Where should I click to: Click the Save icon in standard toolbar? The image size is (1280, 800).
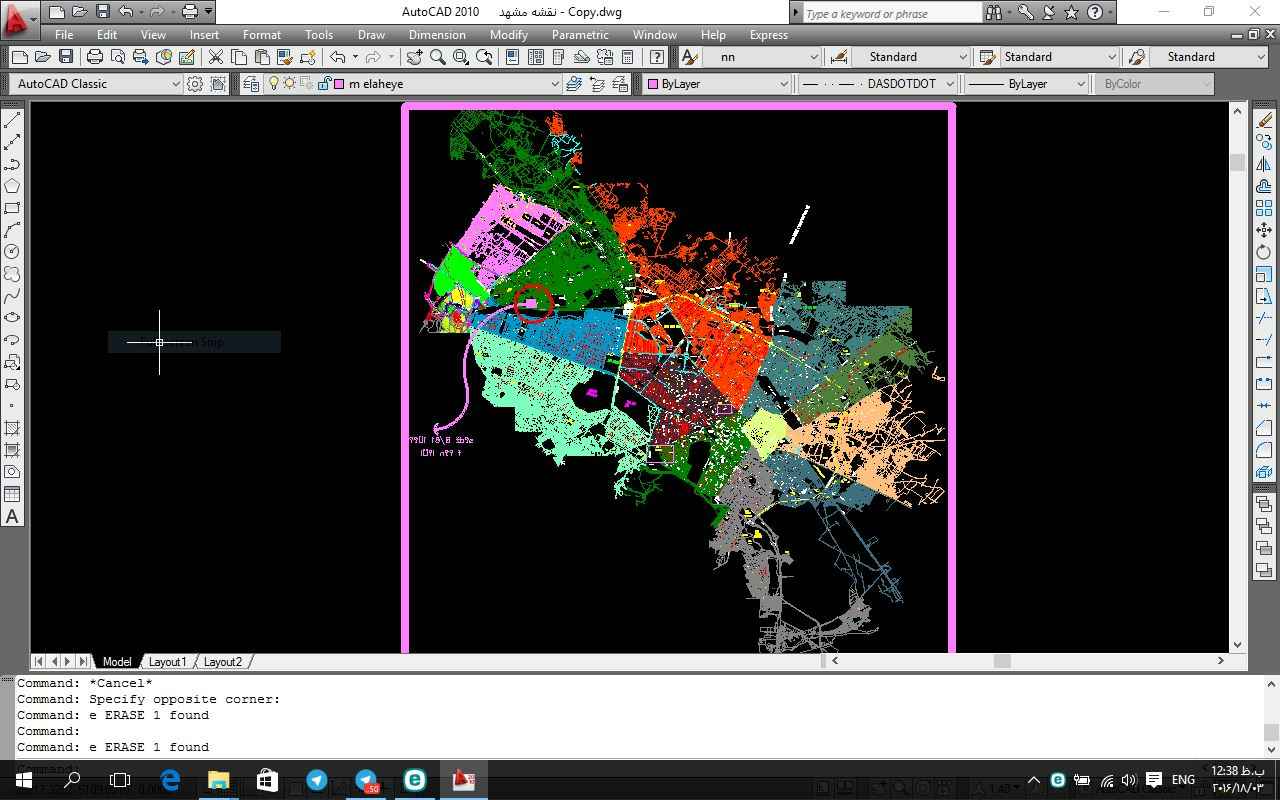click(x=66, y=57)
